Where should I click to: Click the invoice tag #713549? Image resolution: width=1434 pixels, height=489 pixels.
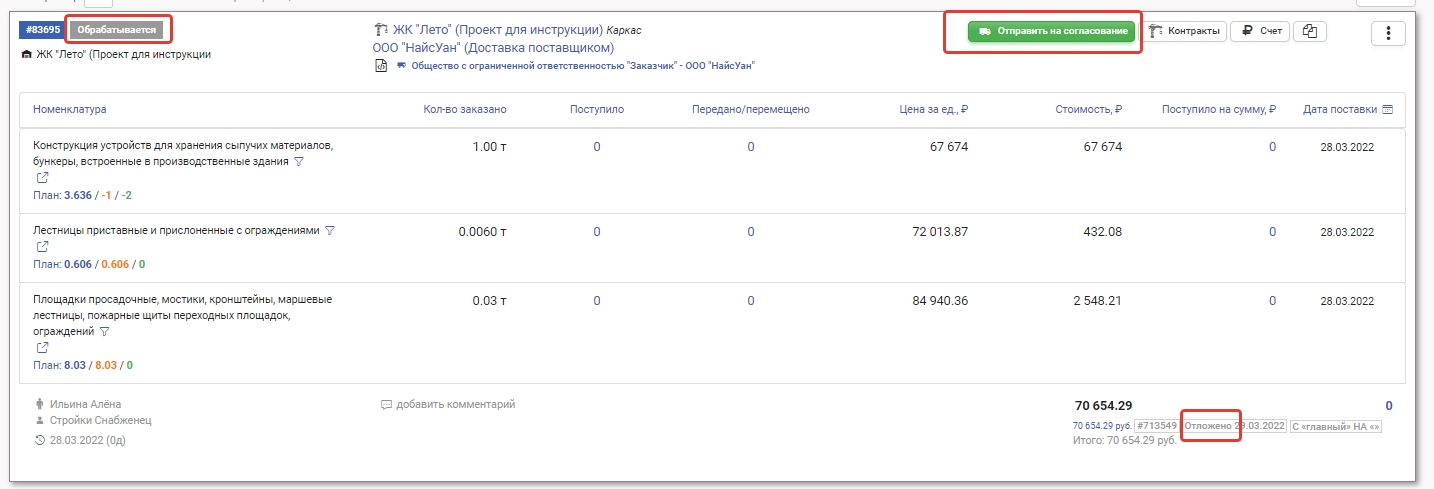click(1157, 426)
